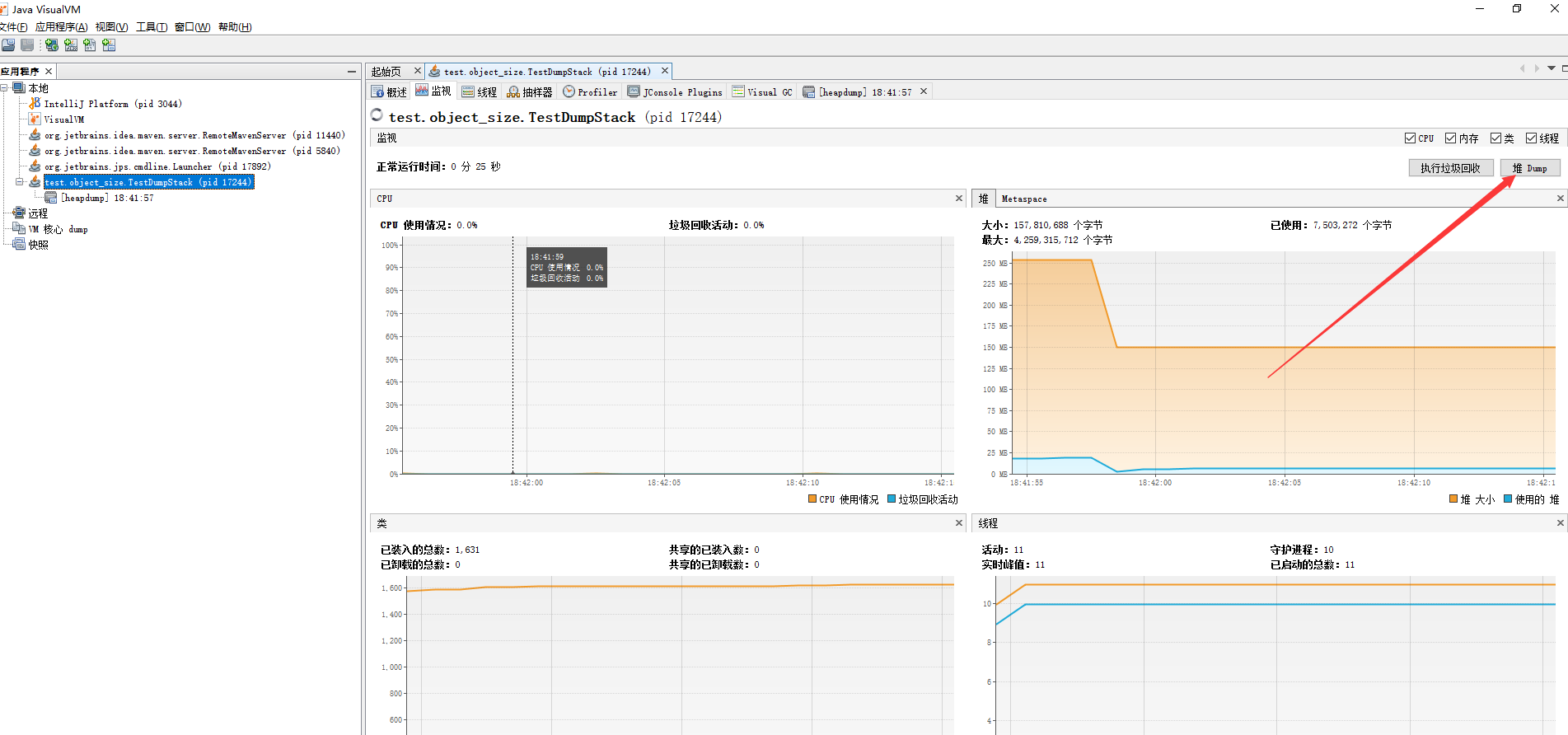Click the CPU 使用情况 orange legend swatch
Viewport: 1568px width, 735px height.
(x=812, y=499)
